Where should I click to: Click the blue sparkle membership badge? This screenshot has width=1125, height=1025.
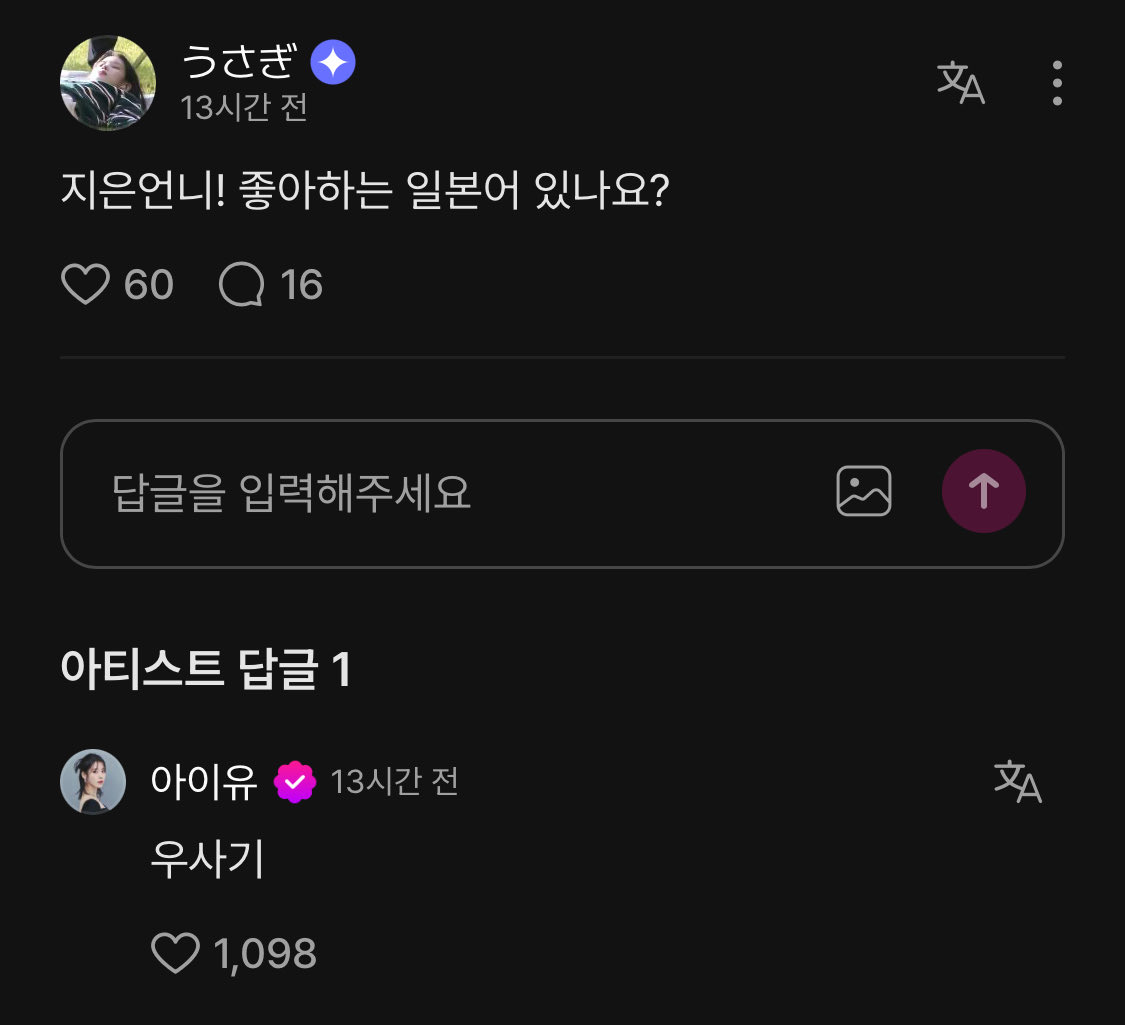point(333,64)
